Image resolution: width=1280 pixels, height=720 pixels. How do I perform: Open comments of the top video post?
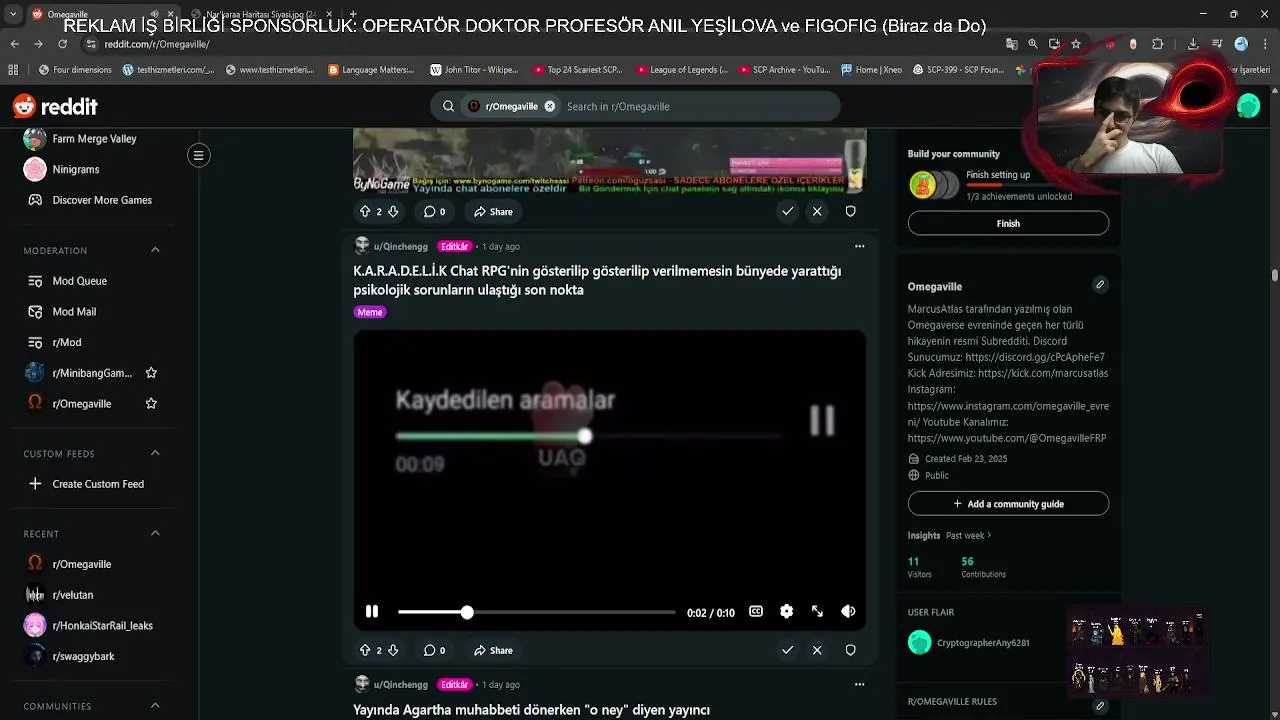coord(434,211)
